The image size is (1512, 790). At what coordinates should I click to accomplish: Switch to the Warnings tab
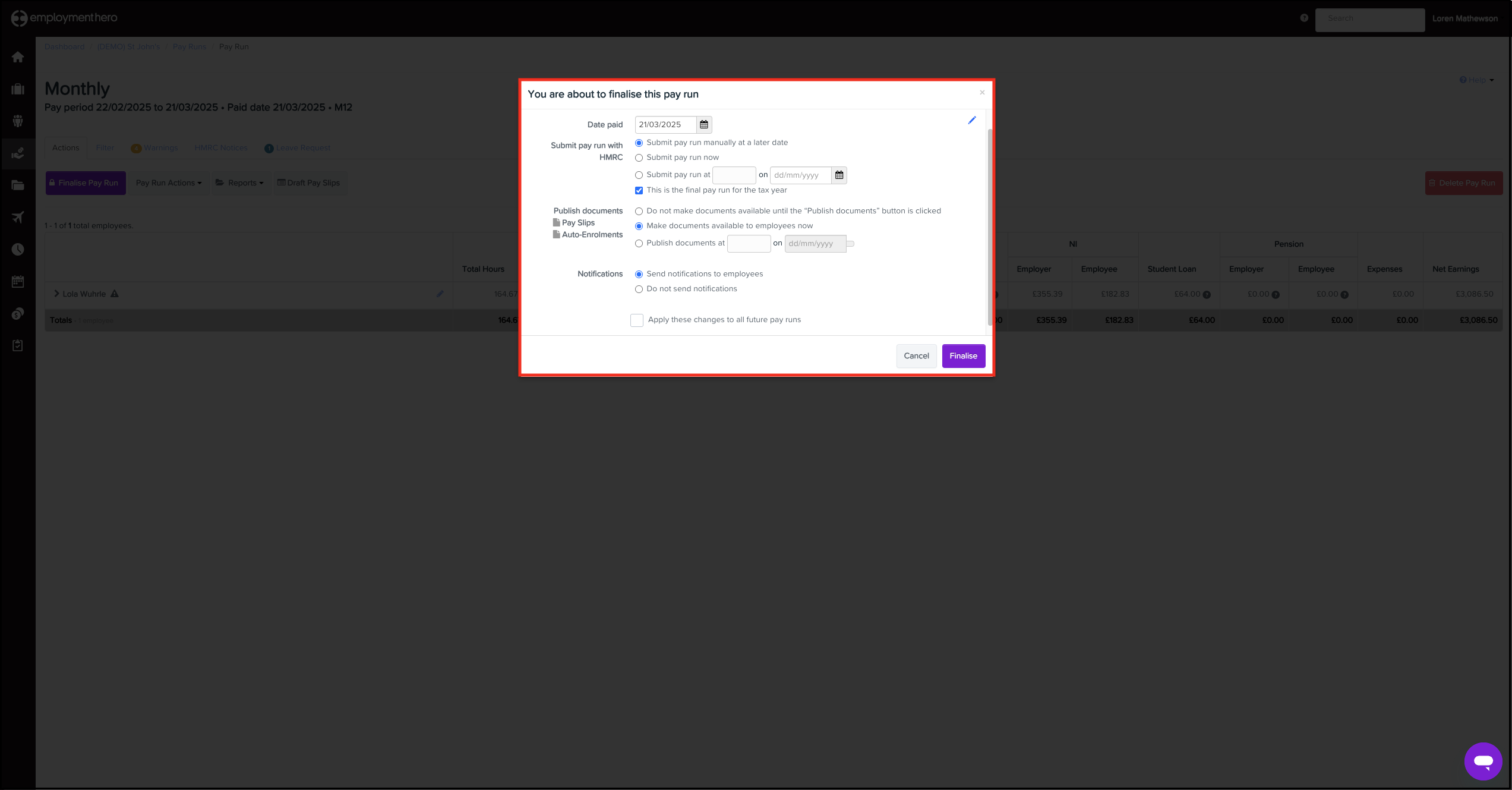[x=154, y=148]
